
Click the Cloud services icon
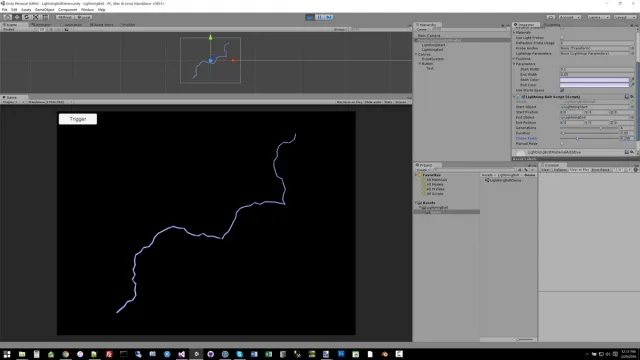point(551,17)
